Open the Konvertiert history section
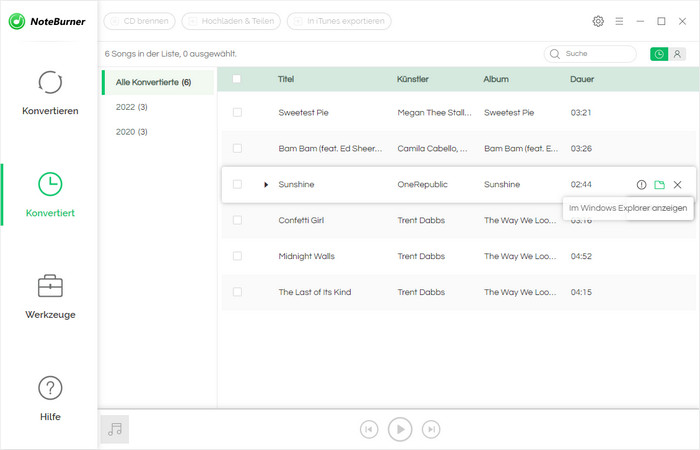Image resolution: width=700 pixels, height=450 pixels. [50, 195]
